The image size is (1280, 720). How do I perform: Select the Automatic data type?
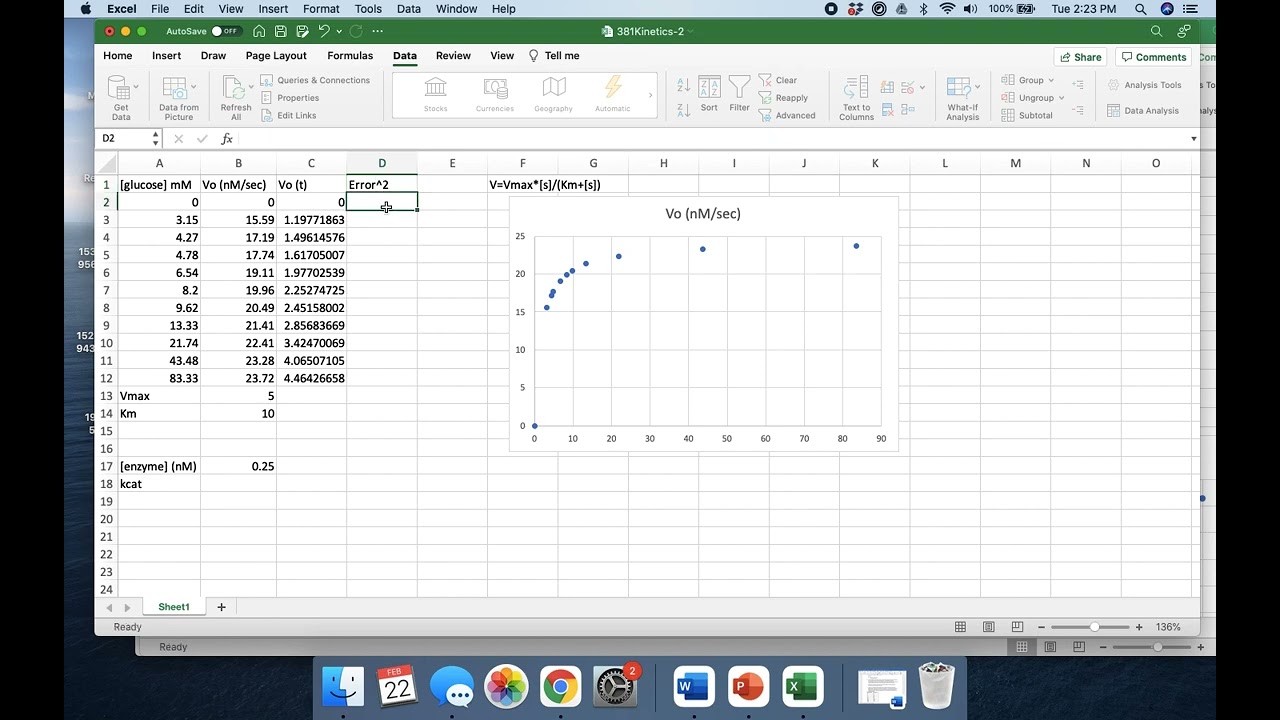point(613,96)
